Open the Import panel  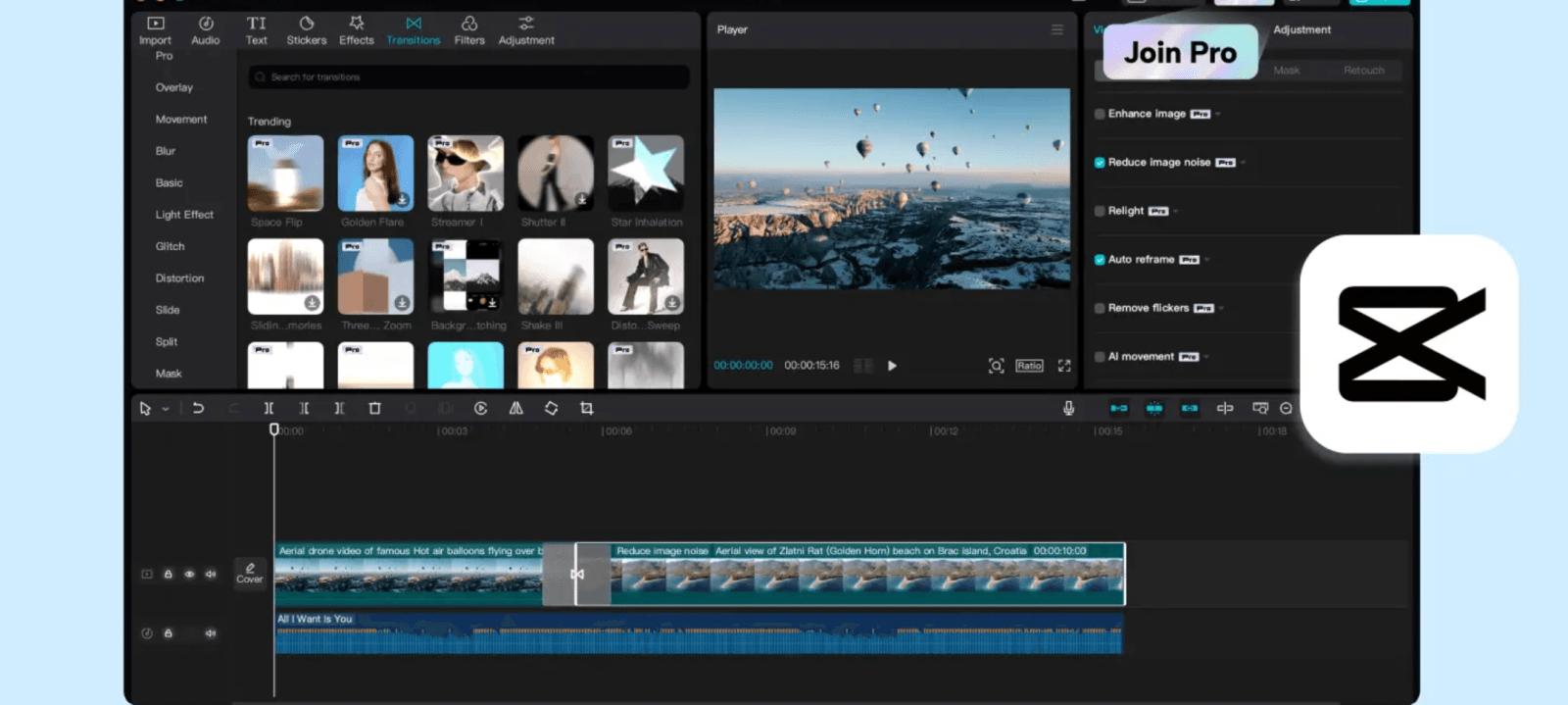pos(155,30)
